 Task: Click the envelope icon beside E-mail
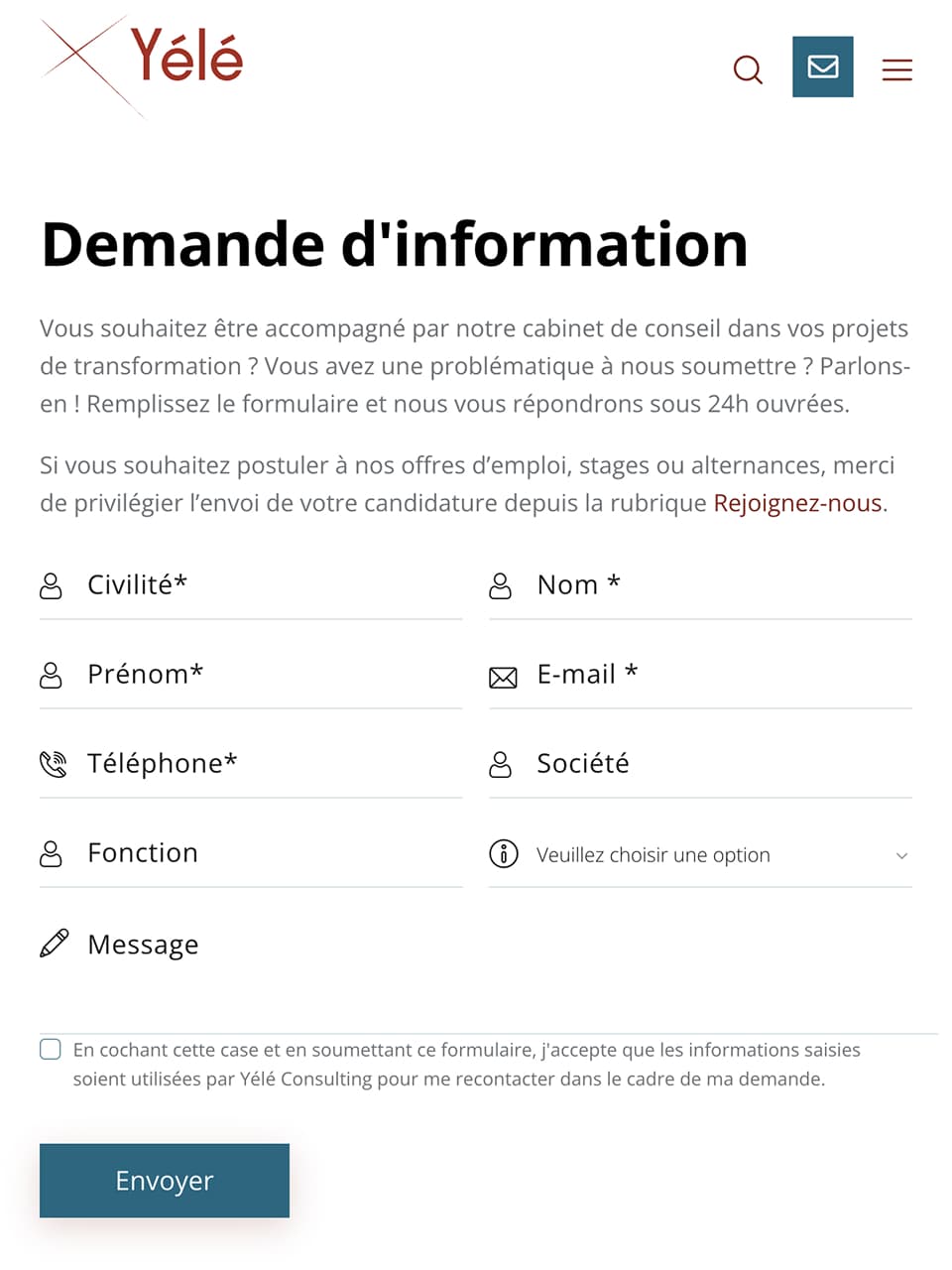pos(503,678)
